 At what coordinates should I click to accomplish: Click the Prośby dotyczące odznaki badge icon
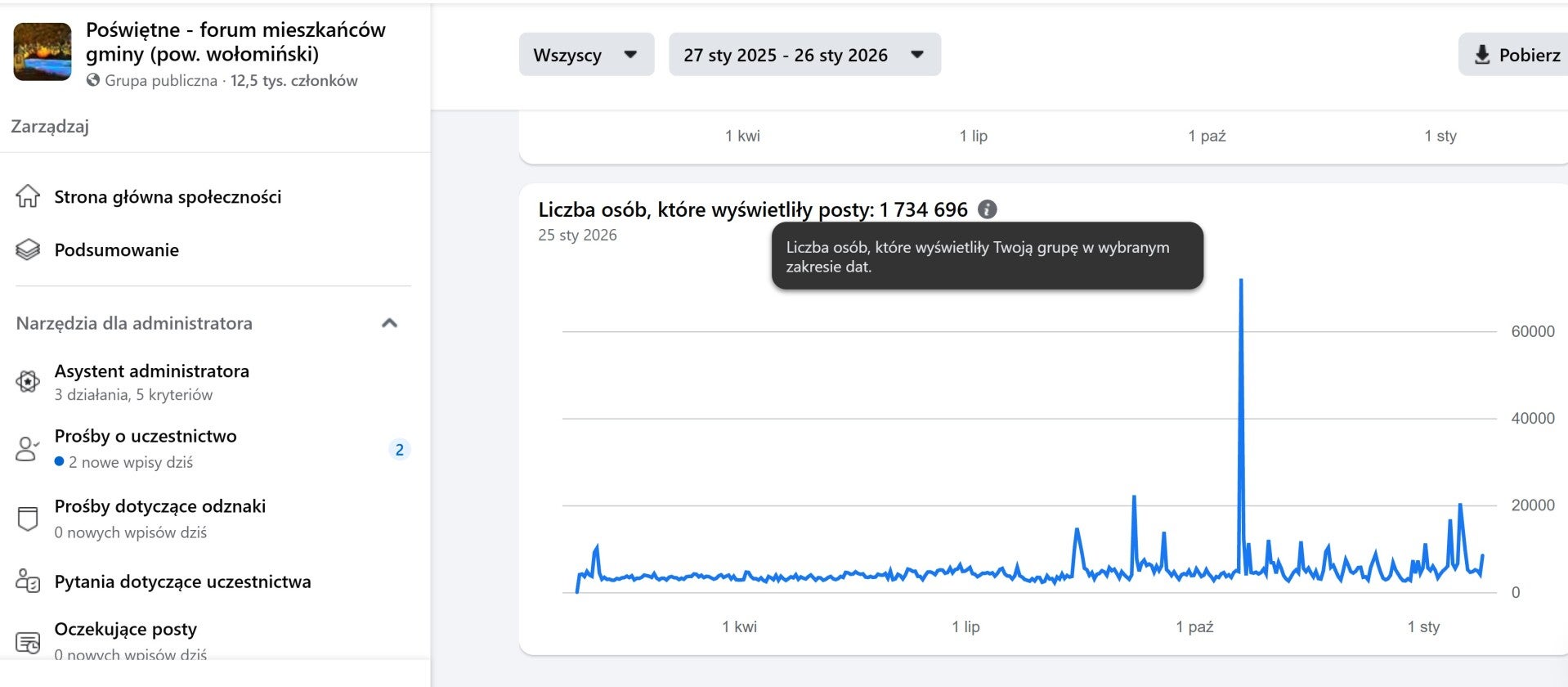point(28,519)
